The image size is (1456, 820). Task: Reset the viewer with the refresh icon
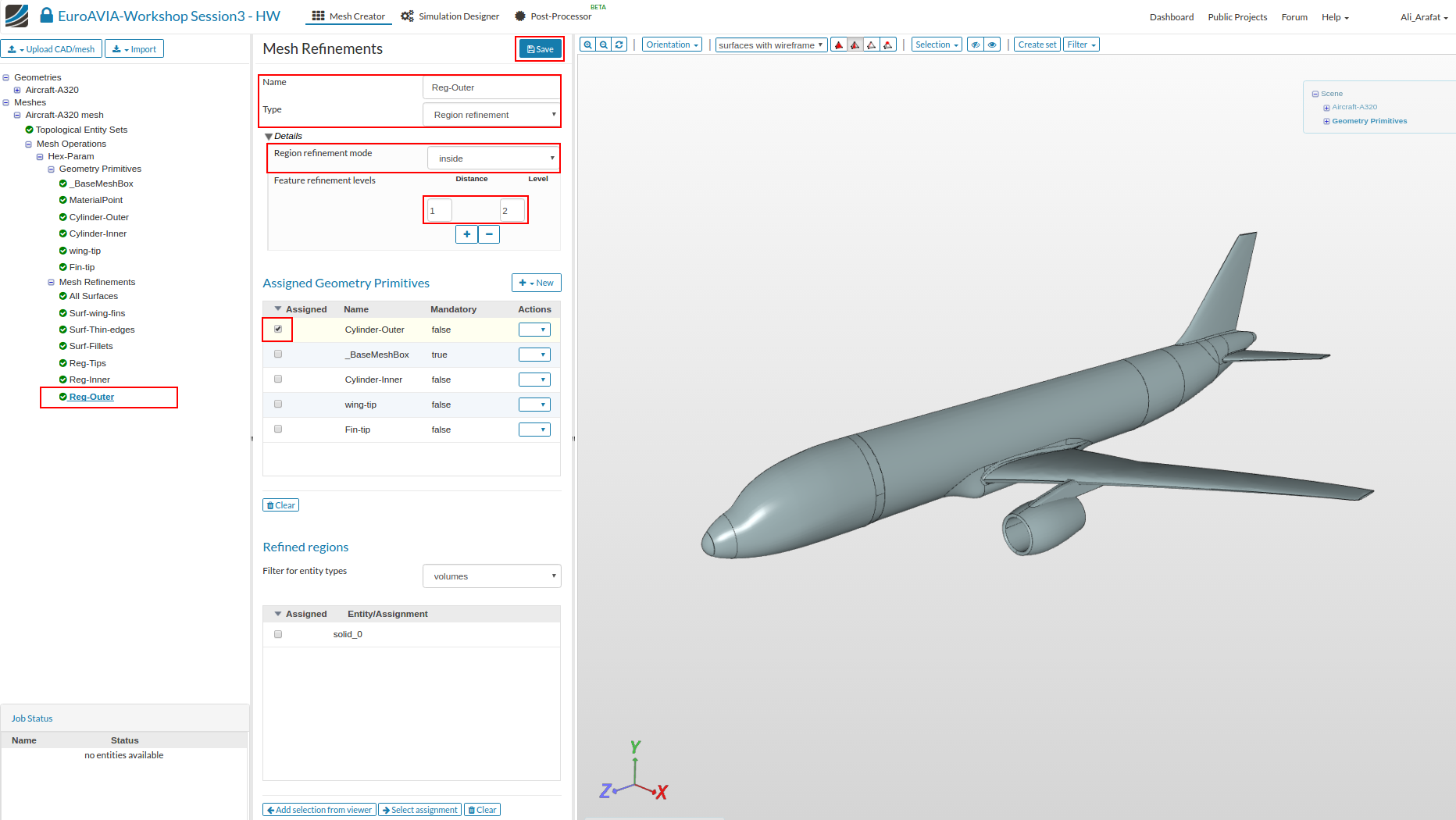click(x=619, y=45)
